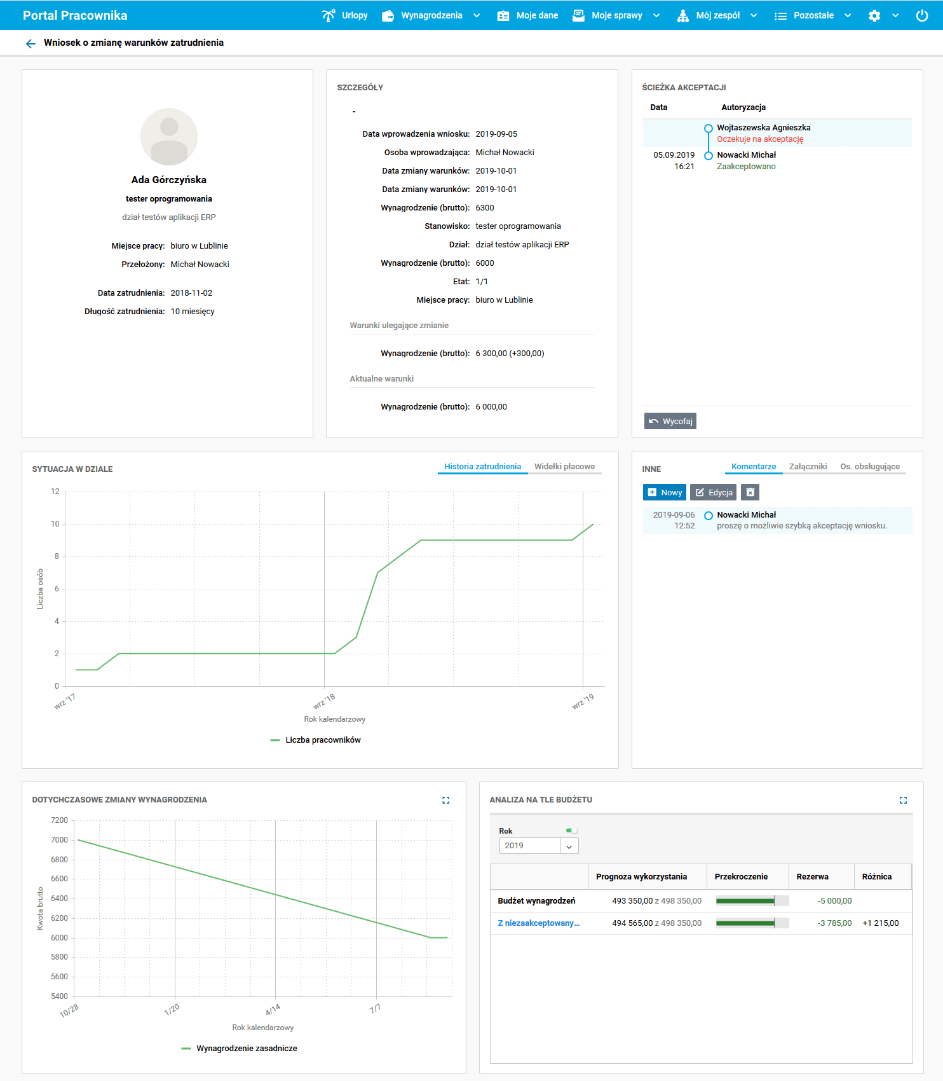Image resolution: width=943 pixels, height=1081 pixels.
Task: Switch to Os. obsługujące tab
Action: click(x=870, y=467)
